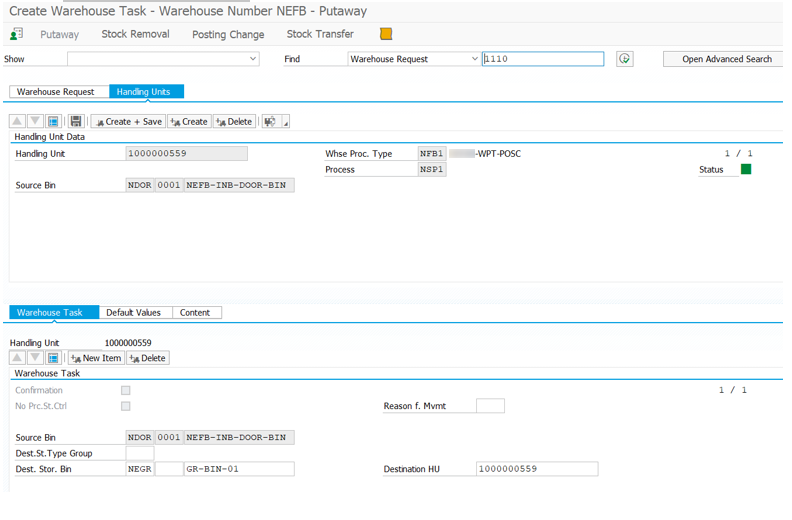Tick the Confirmation checkbox
The width and height of the screenshot is (792, 520).
point(126,390)
